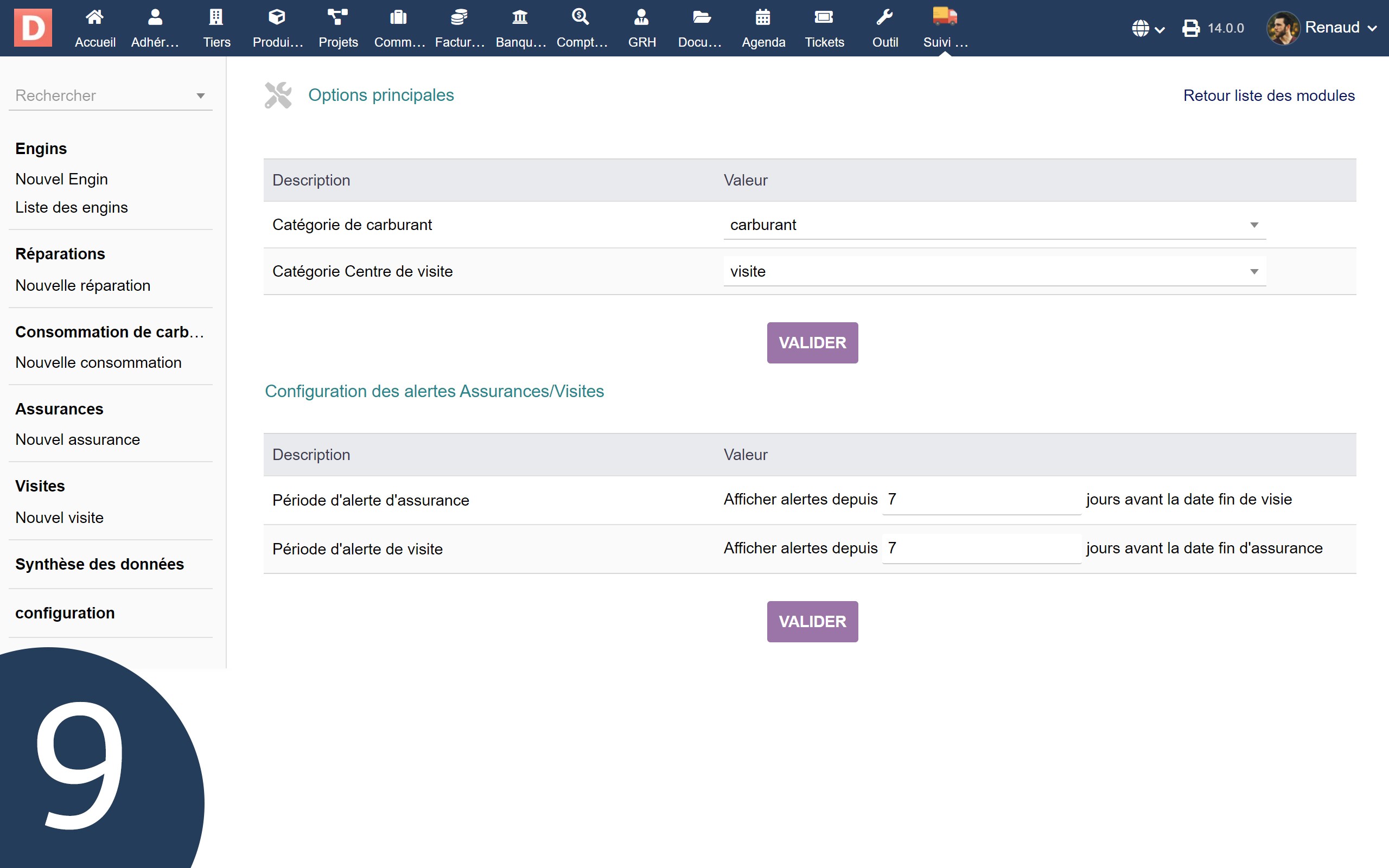1389x868 pixels.
Task: Select Nouvelle réparation in sidebar
Action: [x=82, y=285]
